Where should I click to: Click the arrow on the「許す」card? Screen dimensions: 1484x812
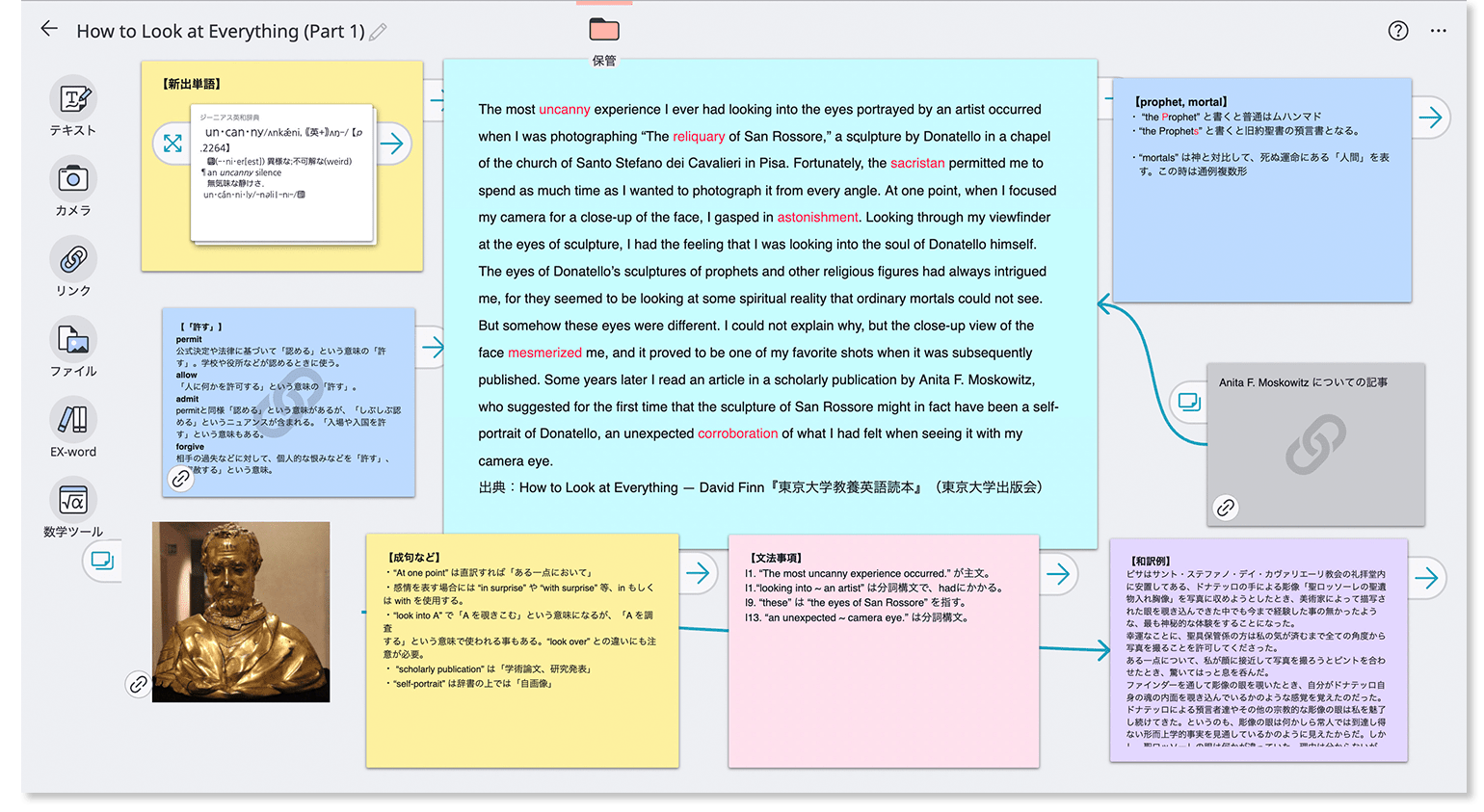(x=432, y=348)
